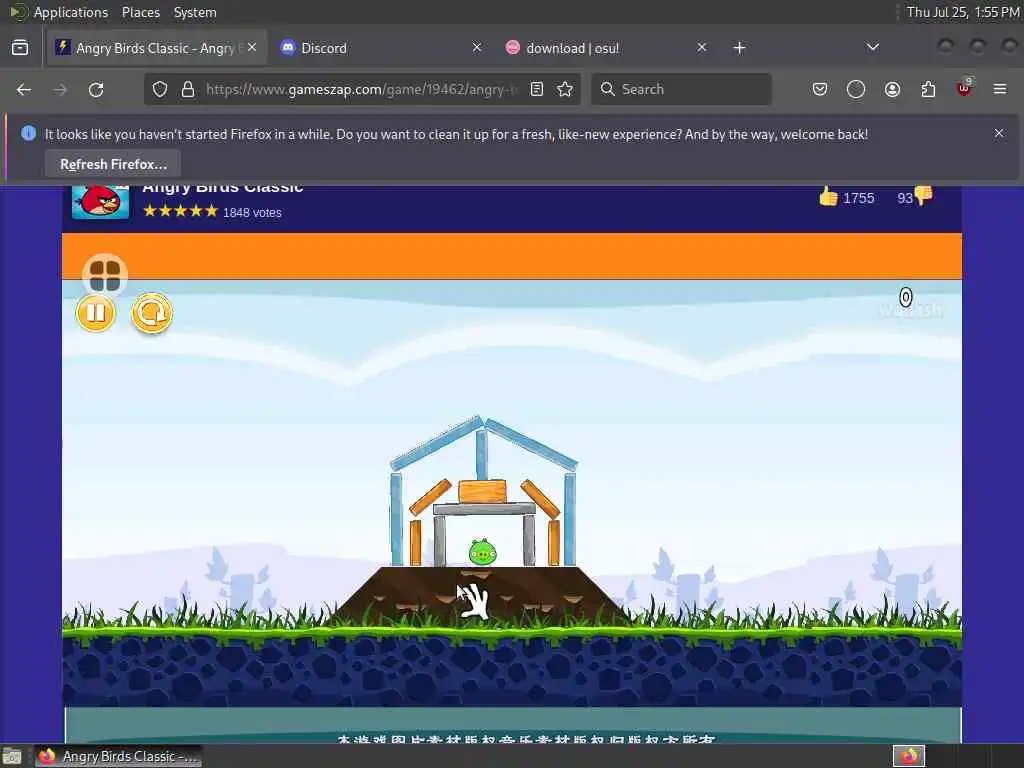Focus the gameszap.com address bar
The image size is (1024, 768).
362,89
